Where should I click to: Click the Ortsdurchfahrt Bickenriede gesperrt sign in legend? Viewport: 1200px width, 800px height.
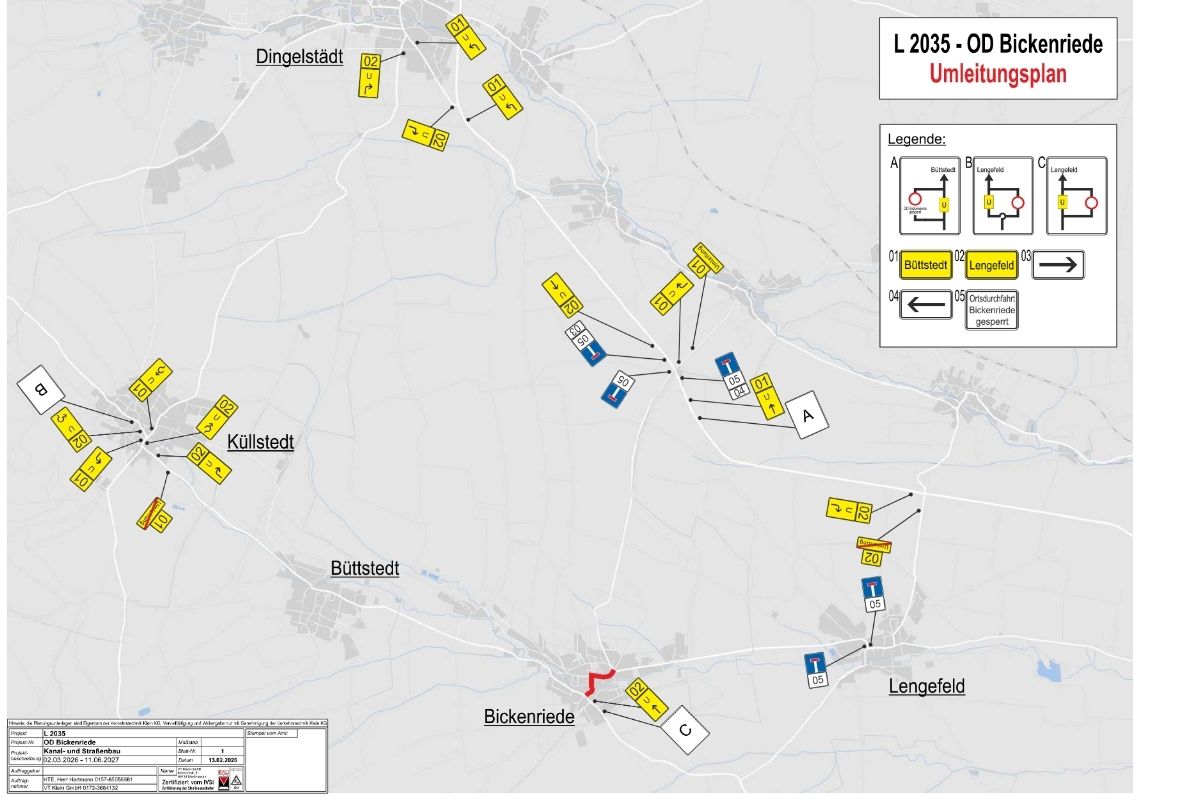pos(991,310)
